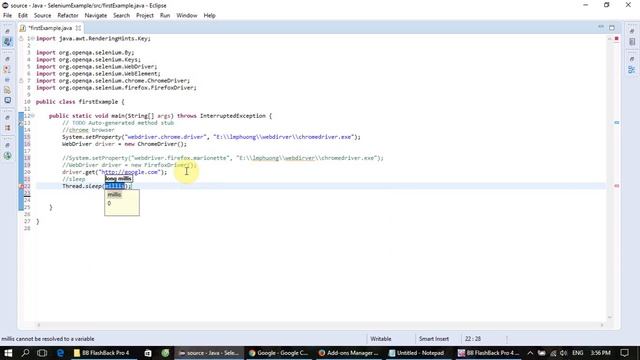Open the minimized Console view icon
This screenshot has width=640, height=360.
coord(7,100)
